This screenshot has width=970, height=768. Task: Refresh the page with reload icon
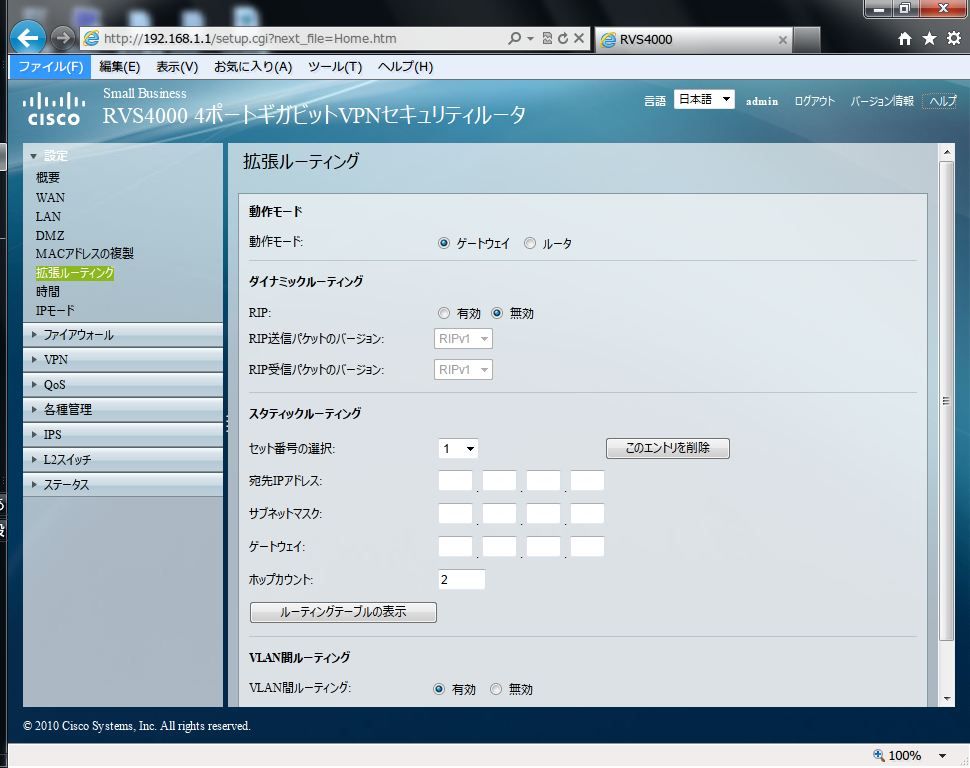point(563,38)
